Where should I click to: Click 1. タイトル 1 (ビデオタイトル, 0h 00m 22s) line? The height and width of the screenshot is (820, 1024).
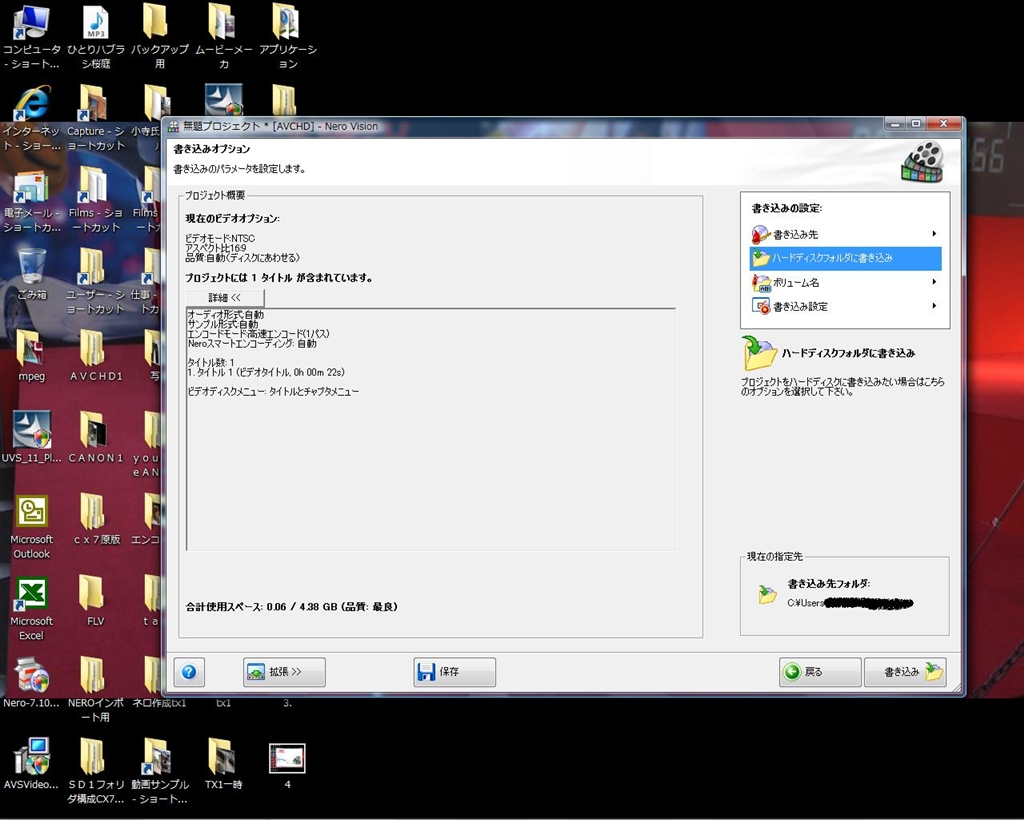point(266,372)
